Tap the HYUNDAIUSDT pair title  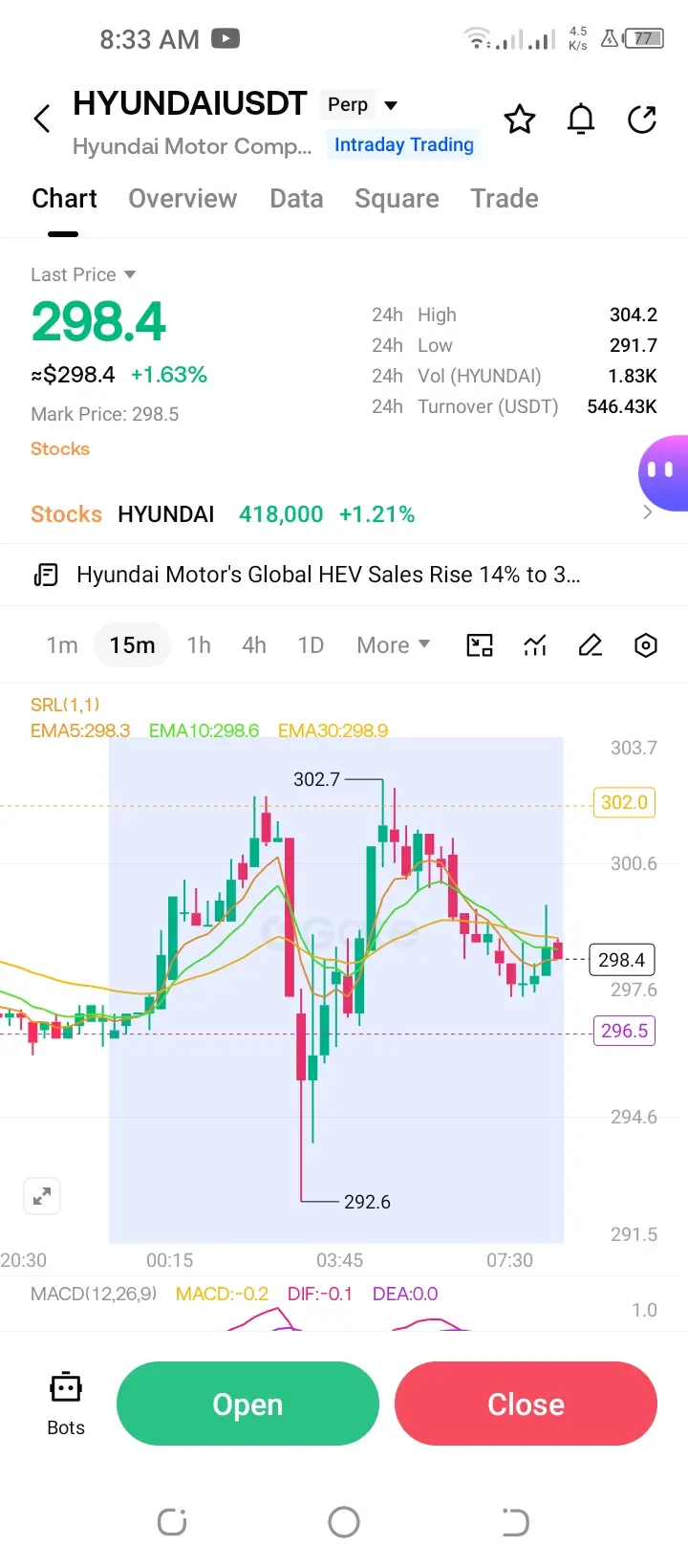[190, 103]
